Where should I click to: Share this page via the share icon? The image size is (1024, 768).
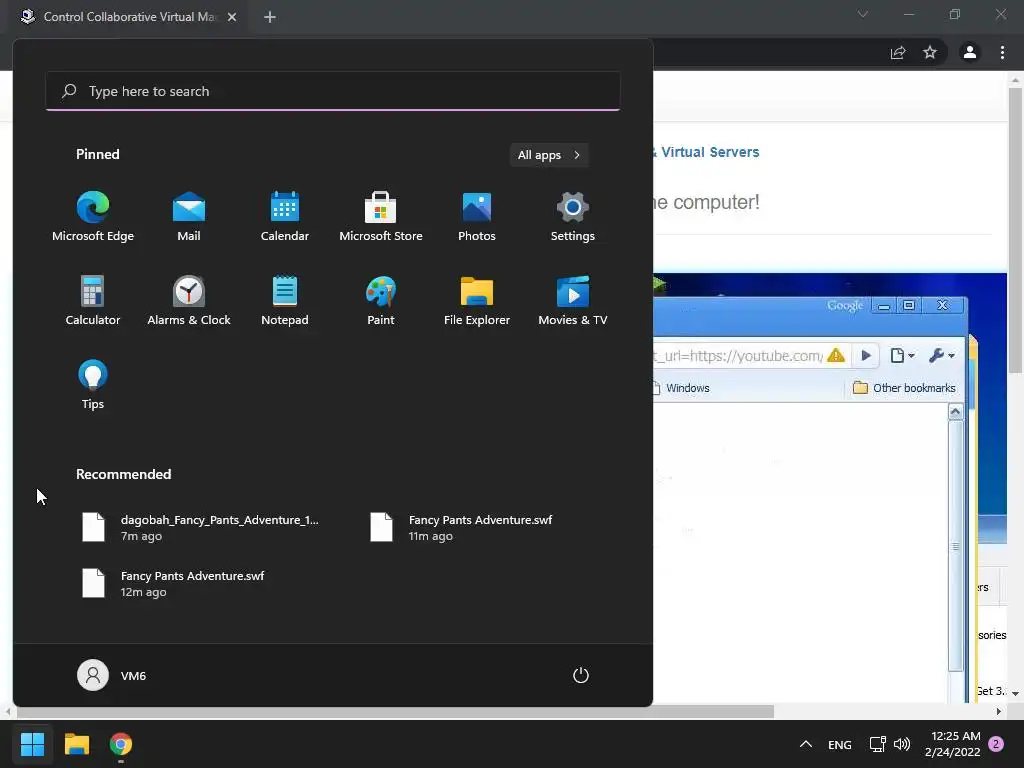pos(898,52)
